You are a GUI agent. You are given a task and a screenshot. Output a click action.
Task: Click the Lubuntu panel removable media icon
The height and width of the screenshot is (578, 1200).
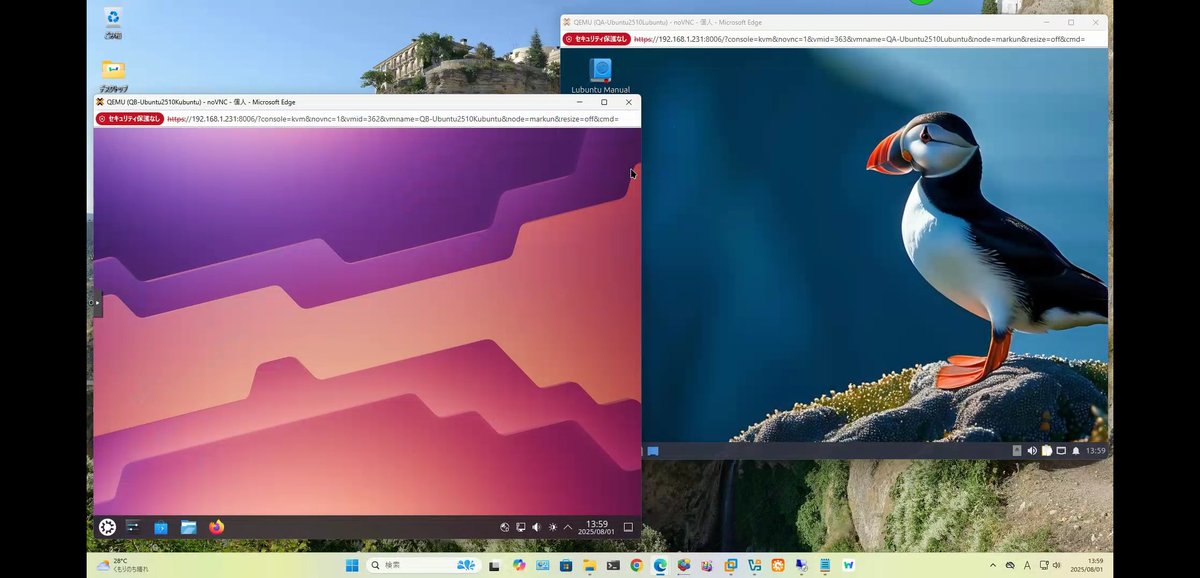click(x=1017, y=451)
